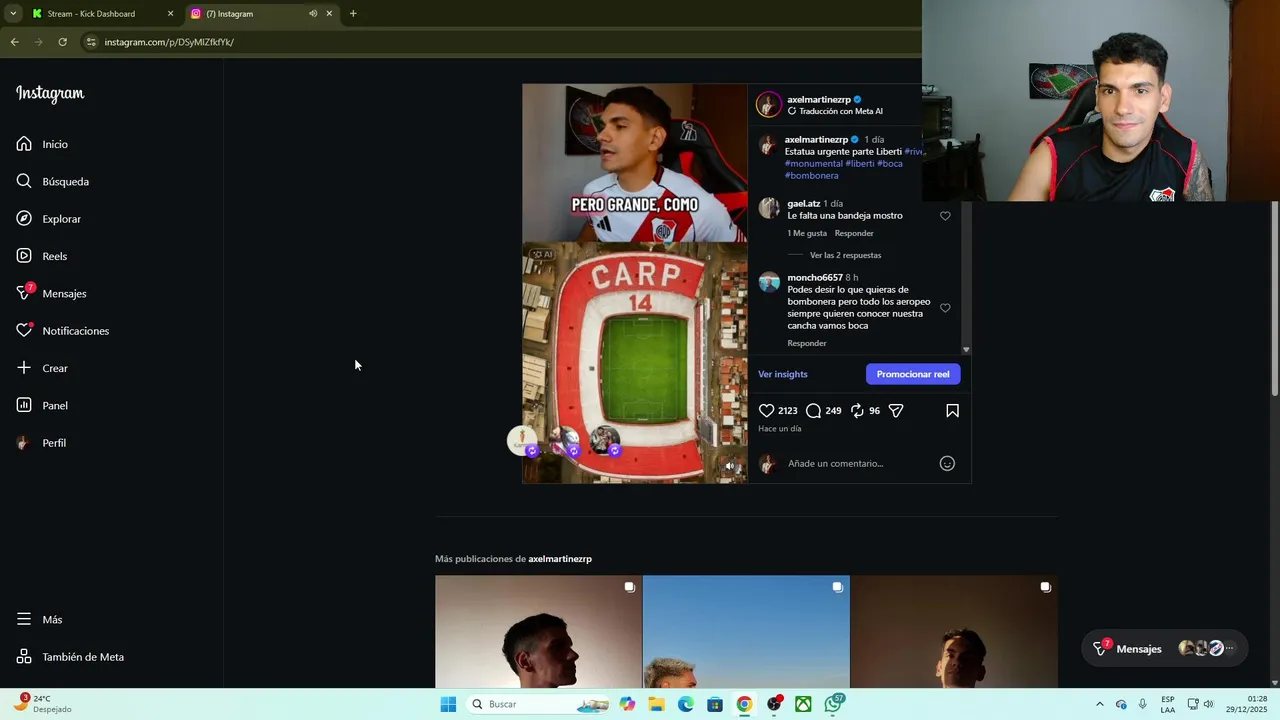
Task: Save the post with the bookmark icon
Action: (952, 411)
